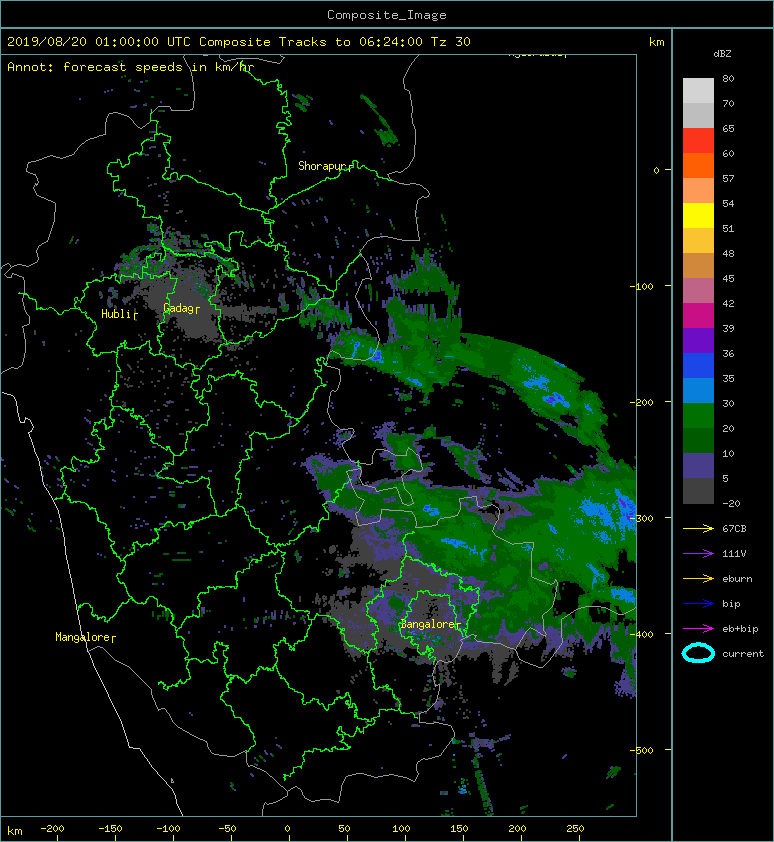The image size is (774, 842).
Task: Click the 'Hubli' city label
Action: click(116, 314)
